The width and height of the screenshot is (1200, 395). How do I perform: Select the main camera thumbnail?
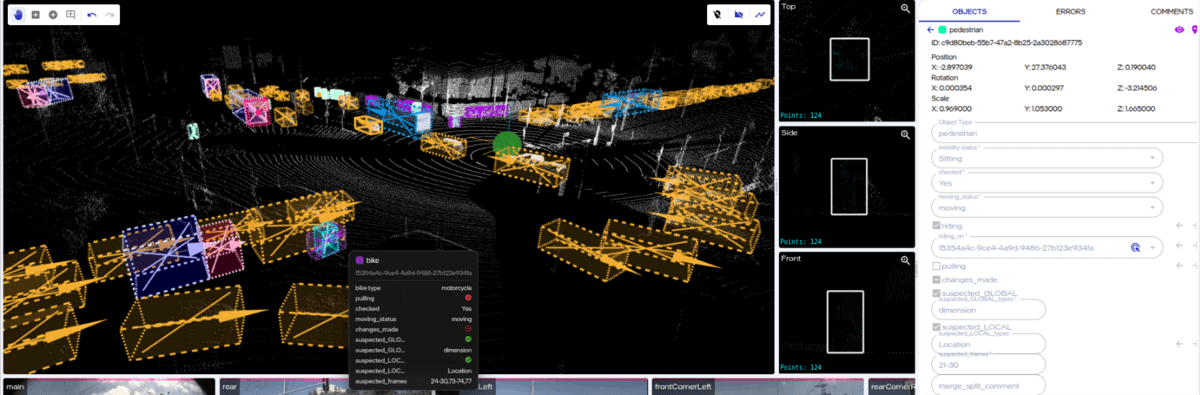(x=109, y=387)
